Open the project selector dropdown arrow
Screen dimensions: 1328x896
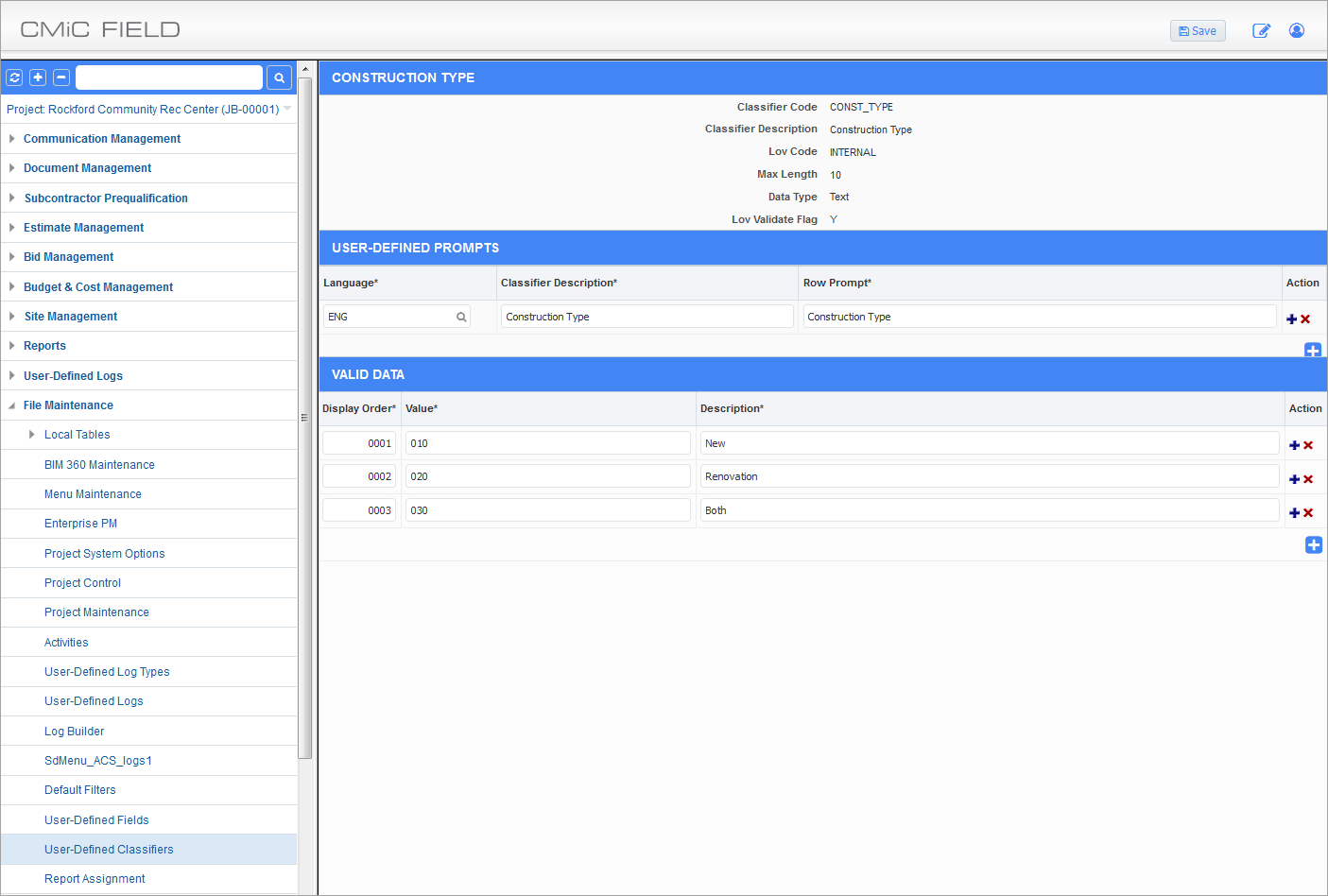[287, 109]
